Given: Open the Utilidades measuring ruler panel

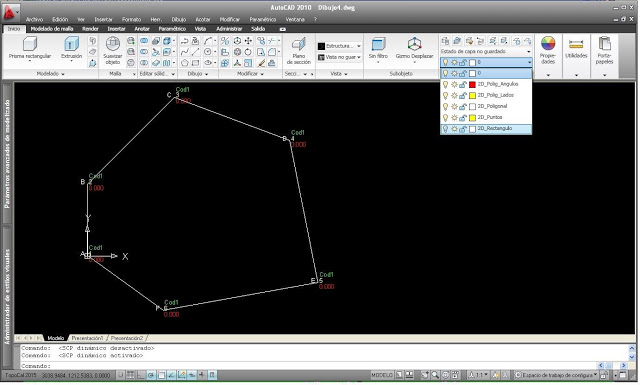Looking at the screenshot, I should click(576, 43).
